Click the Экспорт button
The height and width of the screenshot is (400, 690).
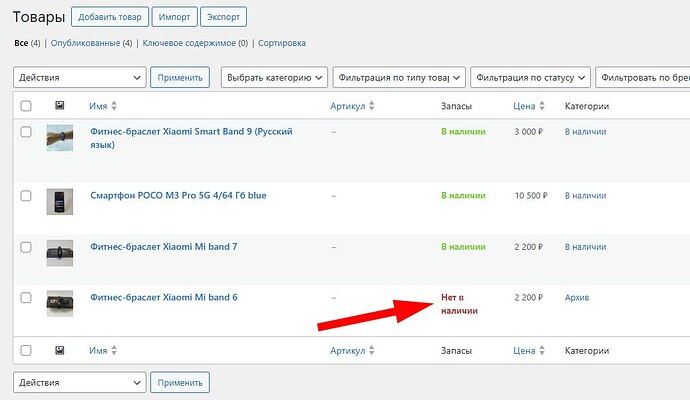coord(223,17)
